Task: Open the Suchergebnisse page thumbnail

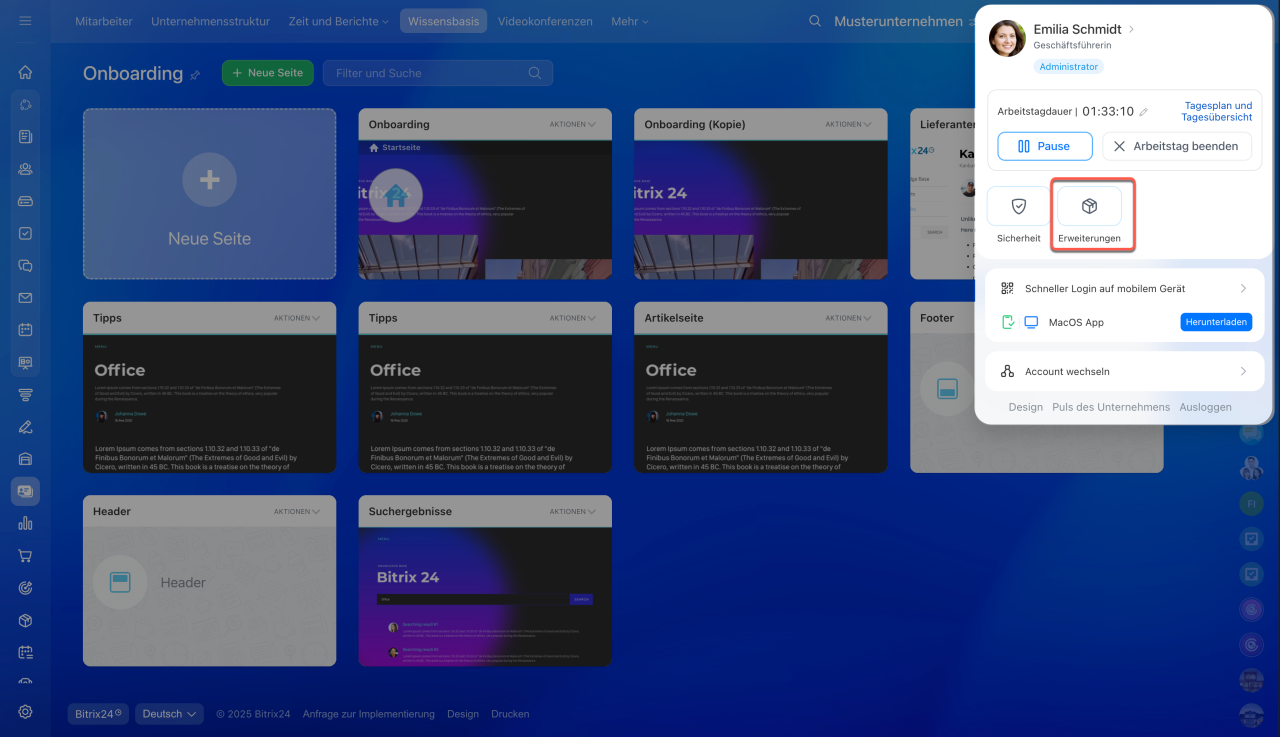Action: [x=485, y=597]
